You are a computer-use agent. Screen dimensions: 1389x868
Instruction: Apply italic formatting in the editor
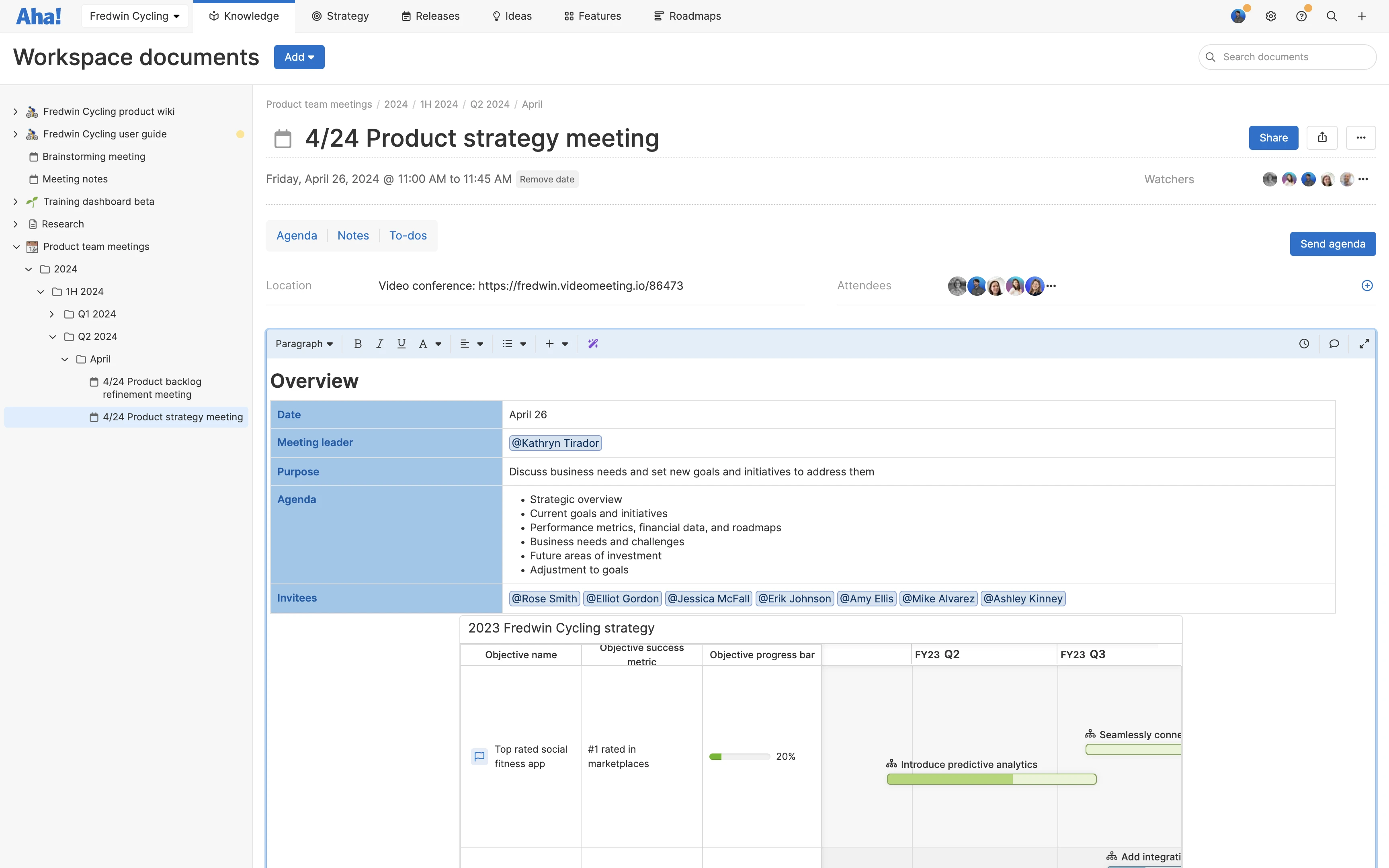[x=379, y=343]
